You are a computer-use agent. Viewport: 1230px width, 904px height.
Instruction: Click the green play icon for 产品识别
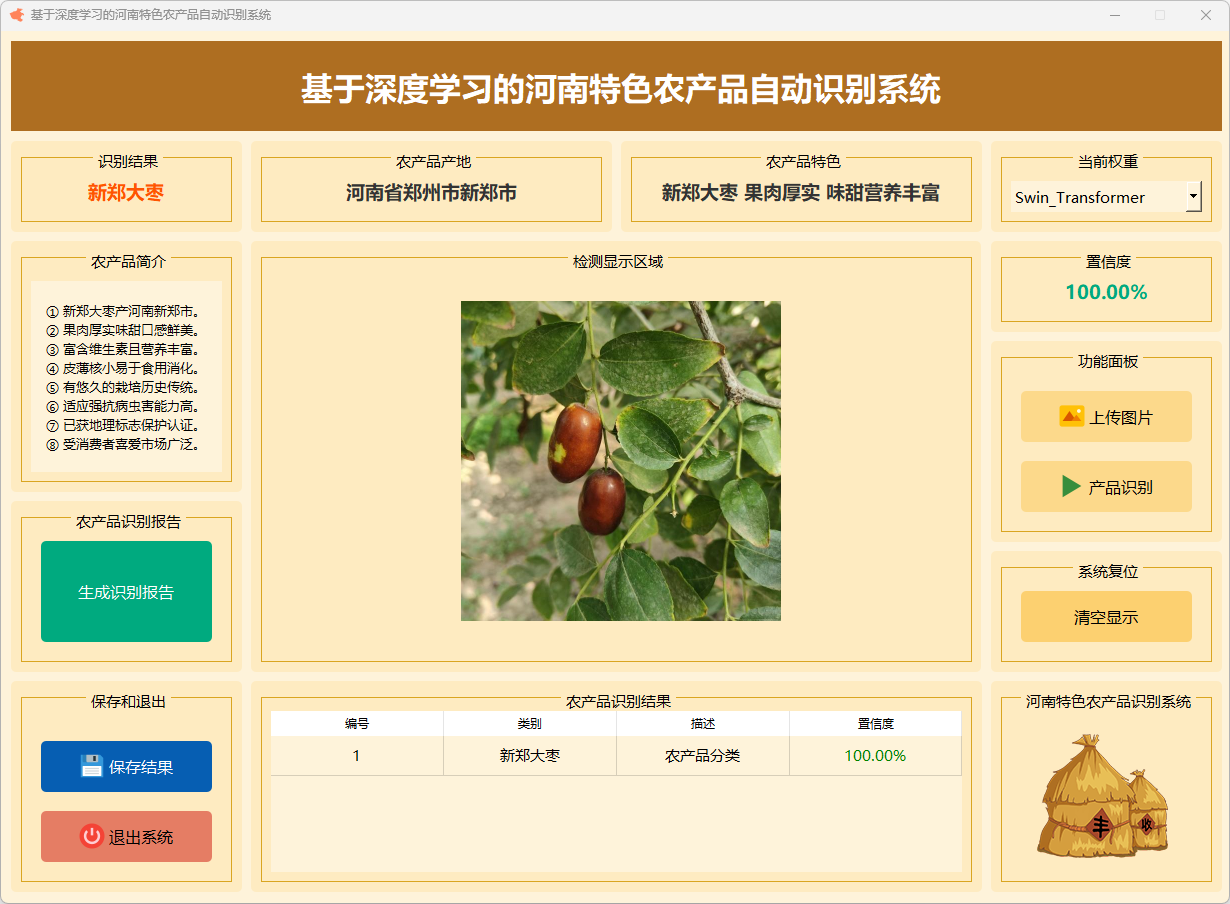1071,487
